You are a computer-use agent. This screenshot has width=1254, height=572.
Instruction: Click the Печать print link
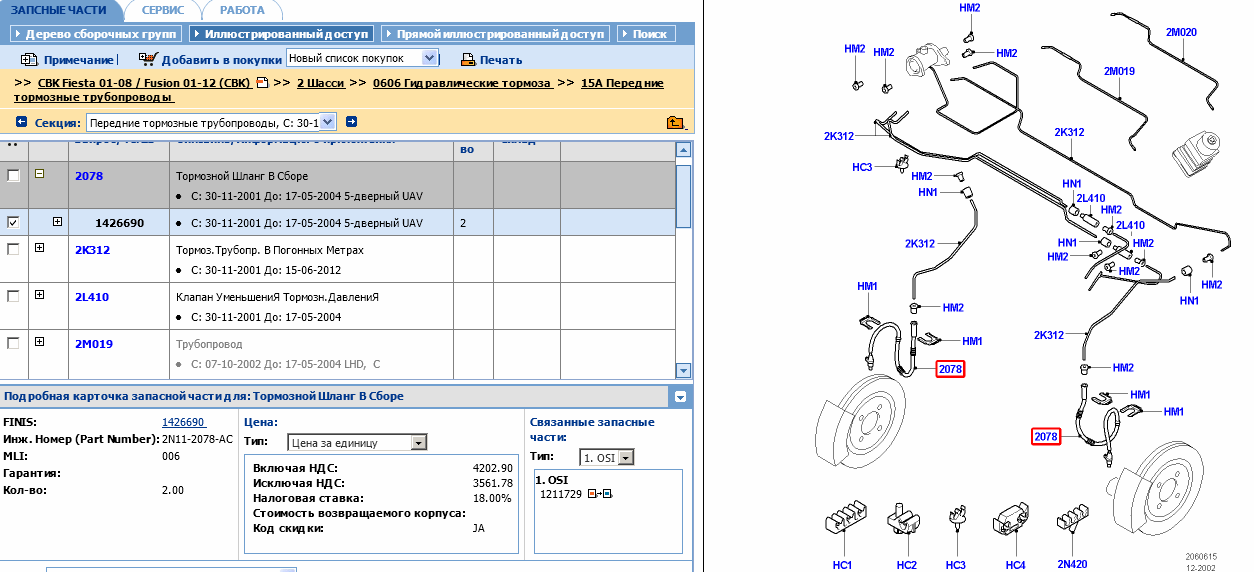[501, 60]
